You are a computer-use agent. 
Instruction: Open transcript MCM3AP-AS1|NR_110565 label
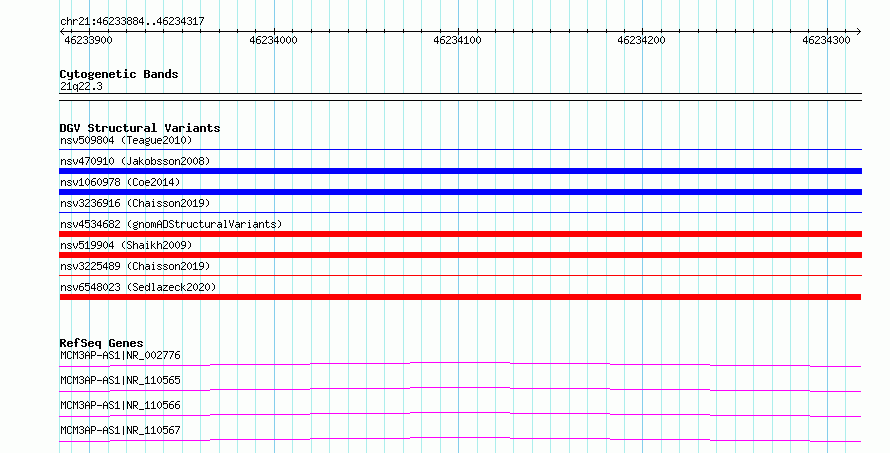[x=120, y=380]
